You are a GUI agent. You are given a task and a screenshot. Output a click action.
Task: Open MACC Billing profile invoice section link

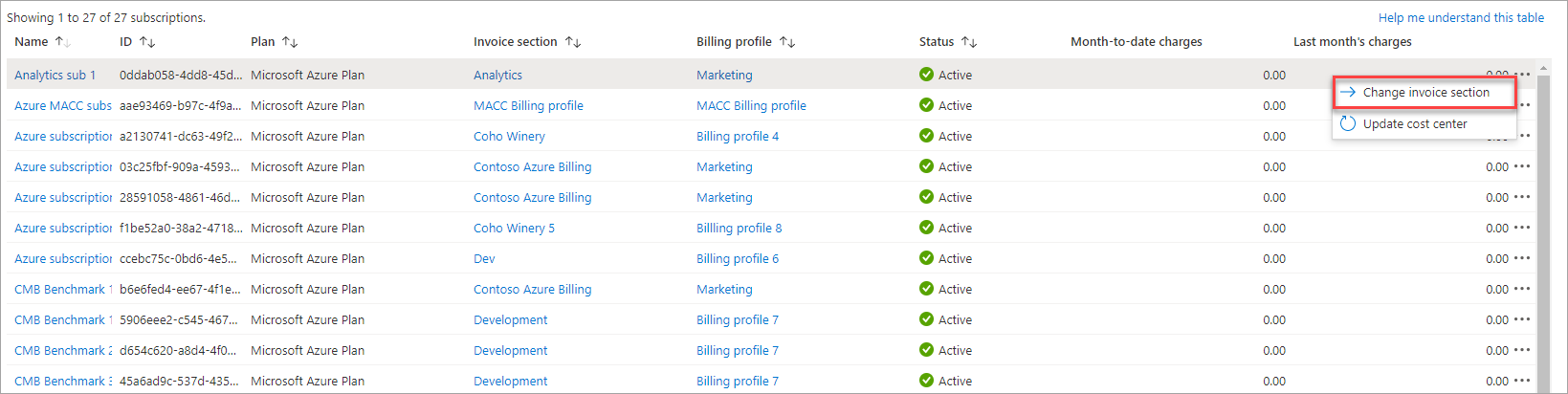[x=528, y=106]
